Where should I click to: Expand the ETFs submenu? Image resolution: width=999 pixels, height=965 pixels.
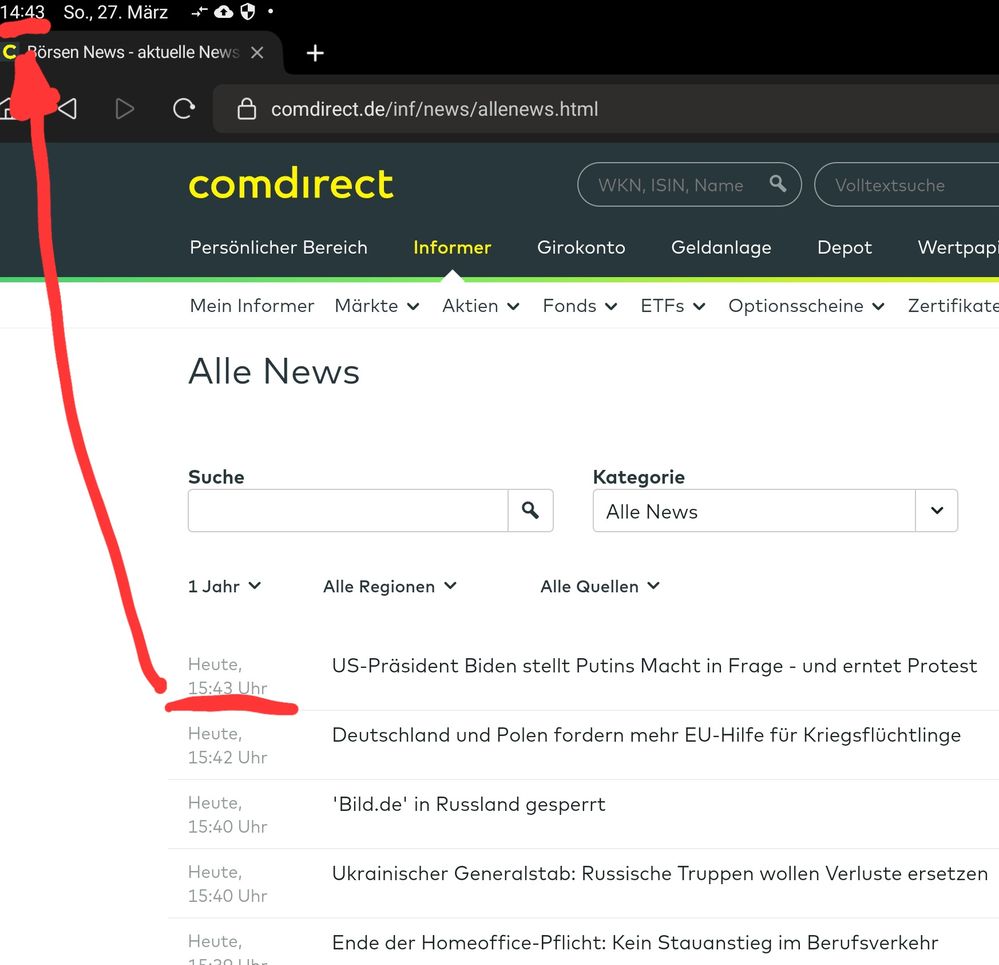tap(673, 306)
